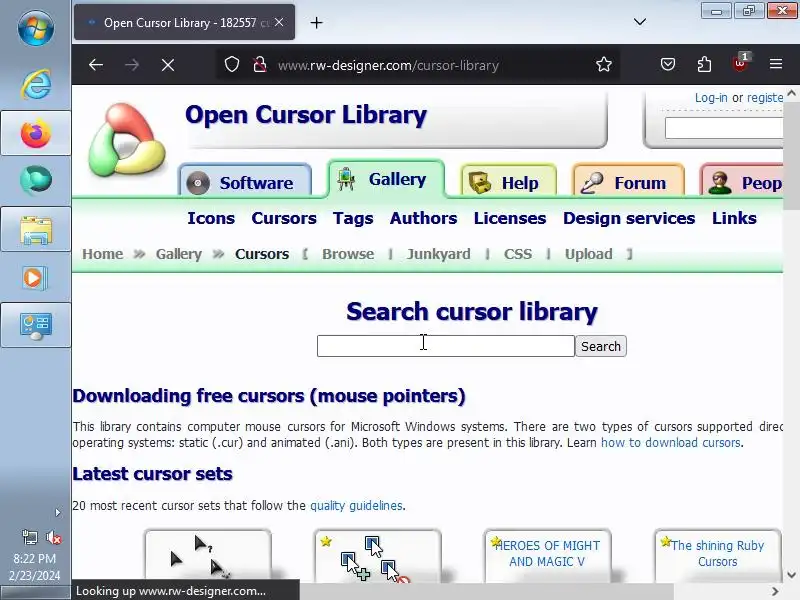Save page to Pocket
Screen dimensions: 800x600
(668, 64)
